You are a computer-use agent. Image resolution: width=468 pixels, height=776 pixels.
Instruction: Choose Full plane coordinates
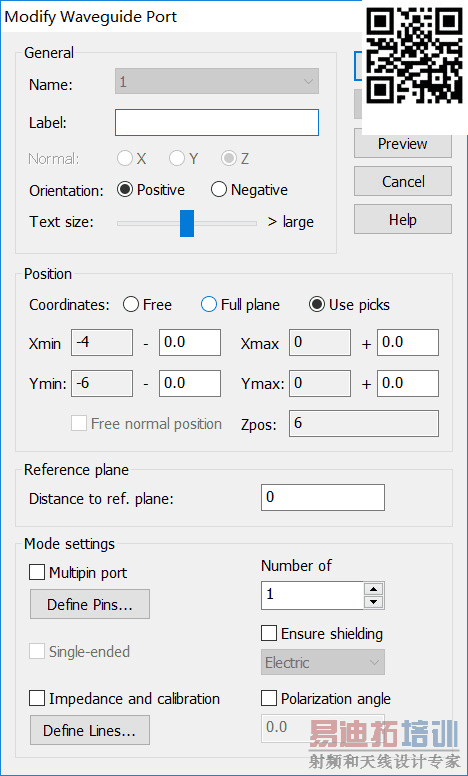(209, 304)
